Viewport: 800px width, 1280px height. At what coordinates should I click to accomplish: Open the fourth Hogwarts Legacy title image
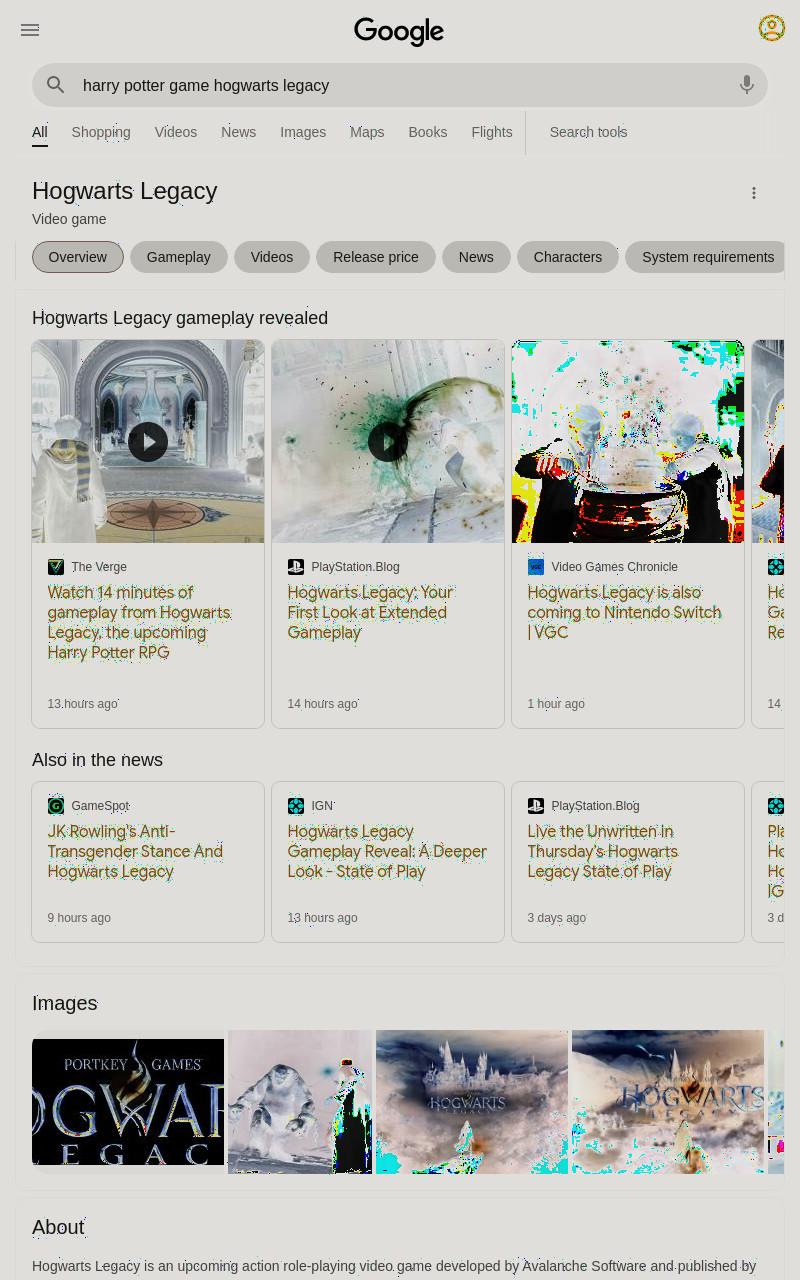[x=668, y=1102]
